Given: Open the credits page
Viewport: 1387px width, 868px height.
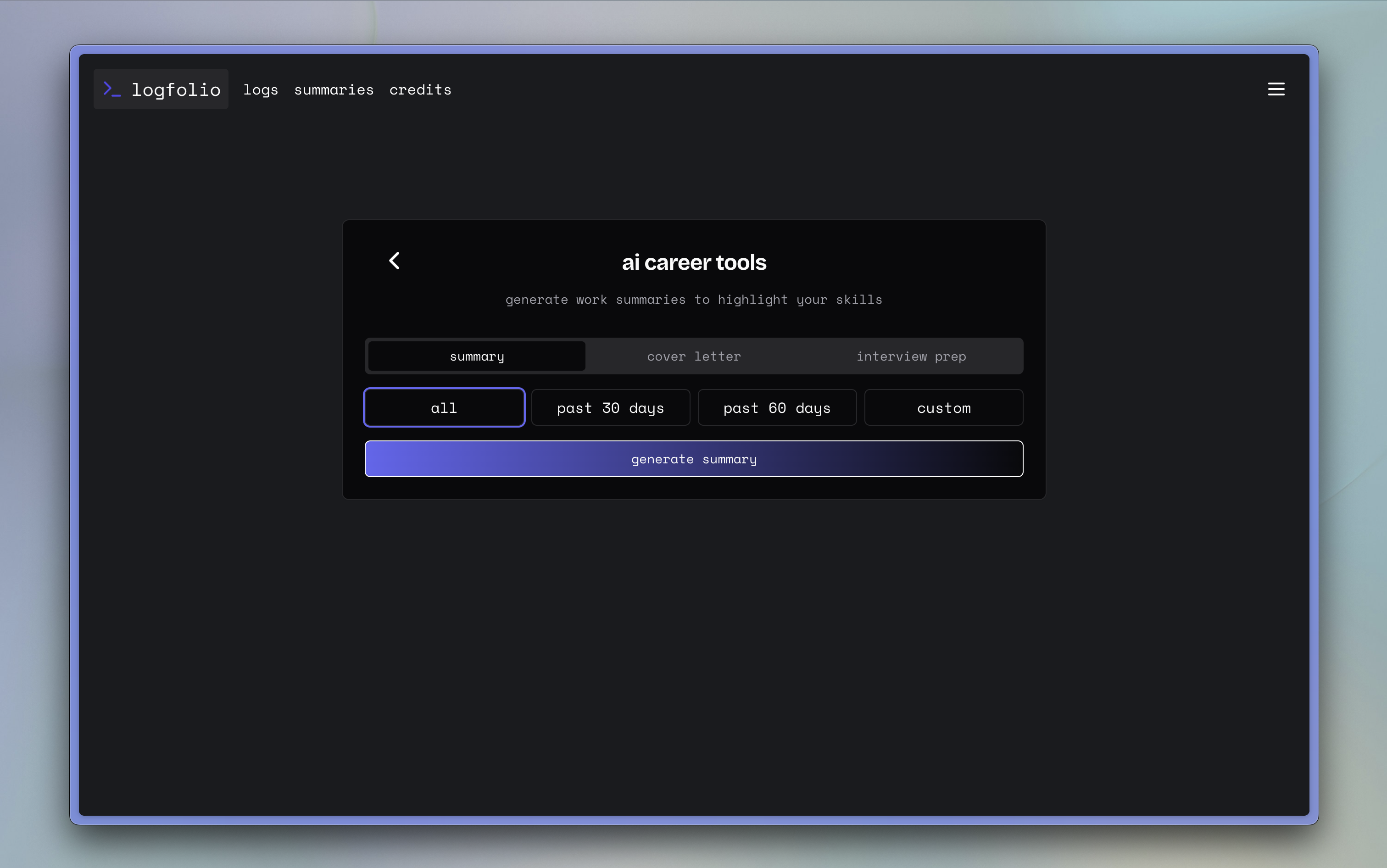Looking at the screenshot, I should [x=420, y=89].
